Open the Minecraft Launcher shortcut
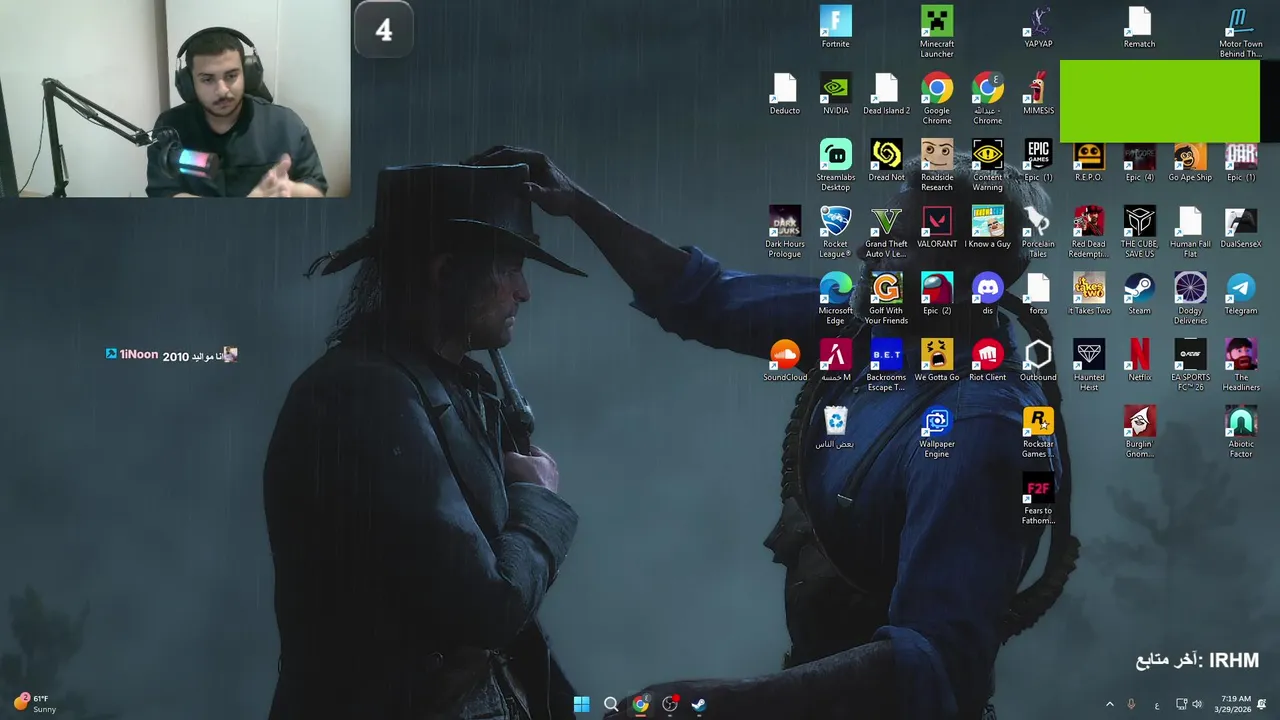1280x720 pixels. [x=937, y=32]
